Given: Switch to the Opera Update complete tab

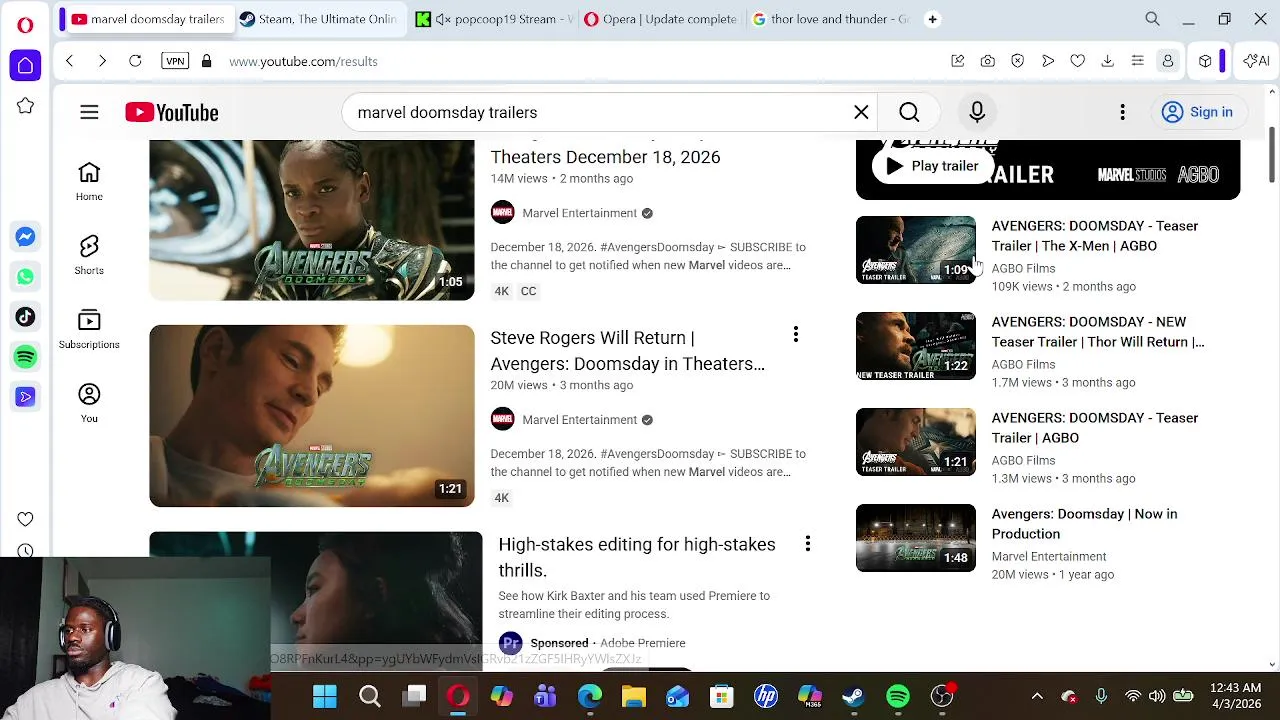Looking at the screenshot, I should 661,19.
